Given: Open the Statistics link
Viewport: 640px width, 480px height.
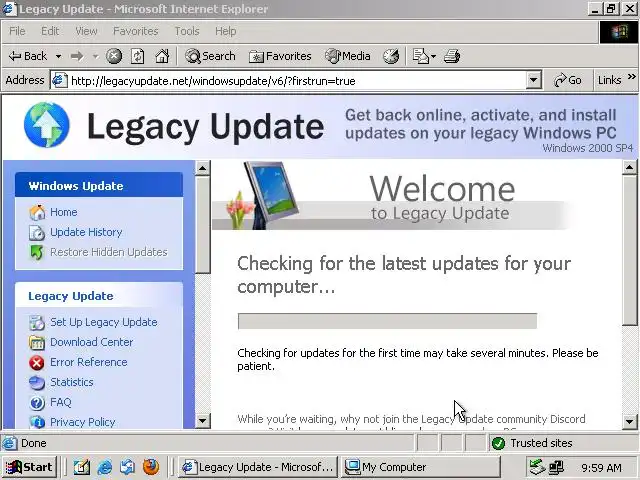Looking at the screenshot, I should click(72, 382).
